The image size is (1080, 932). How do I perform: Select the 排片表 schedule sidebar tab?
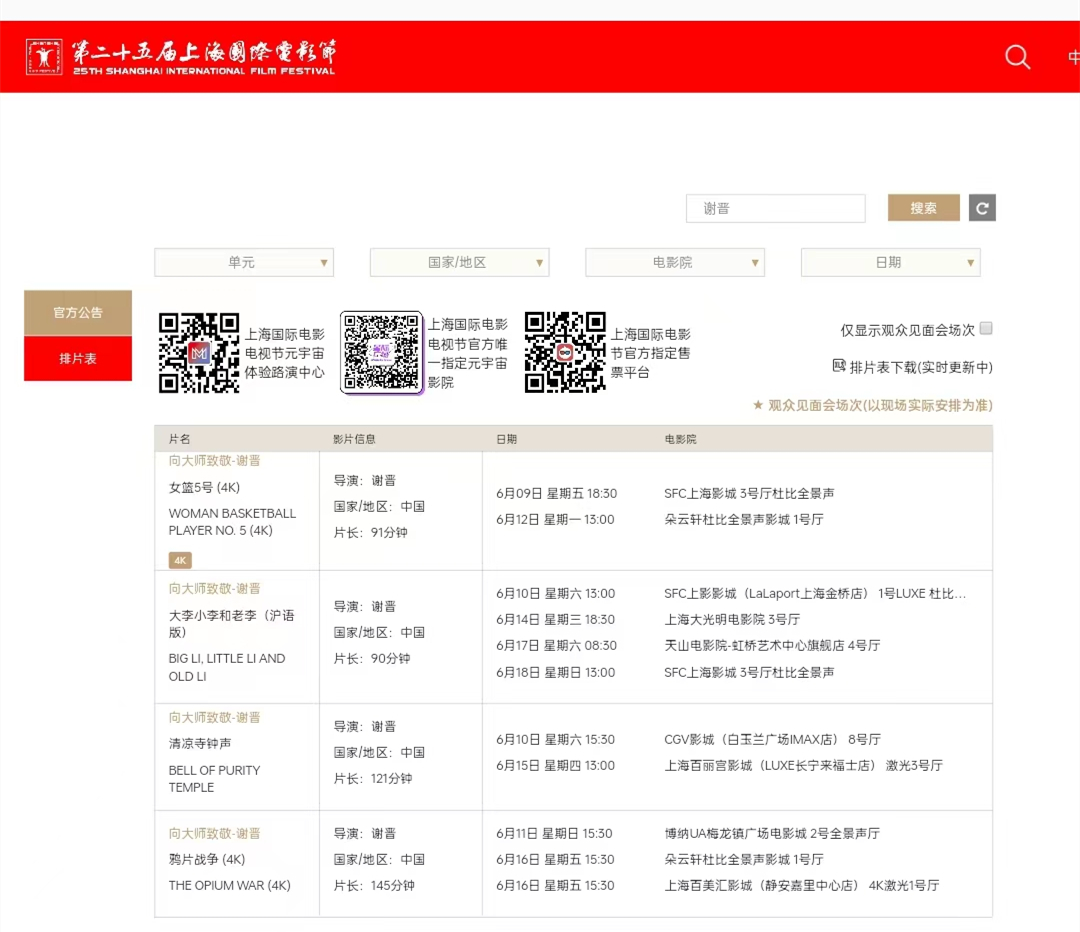78,358
